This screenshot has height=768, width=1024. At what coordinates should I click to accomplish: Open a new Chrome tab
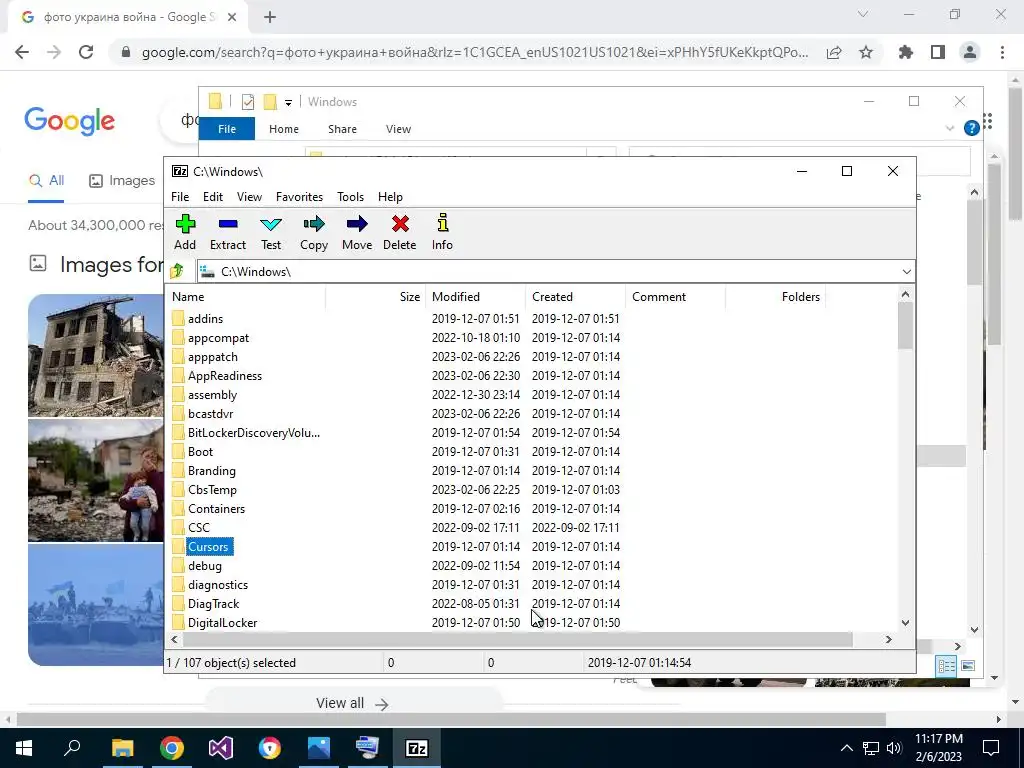270,18
